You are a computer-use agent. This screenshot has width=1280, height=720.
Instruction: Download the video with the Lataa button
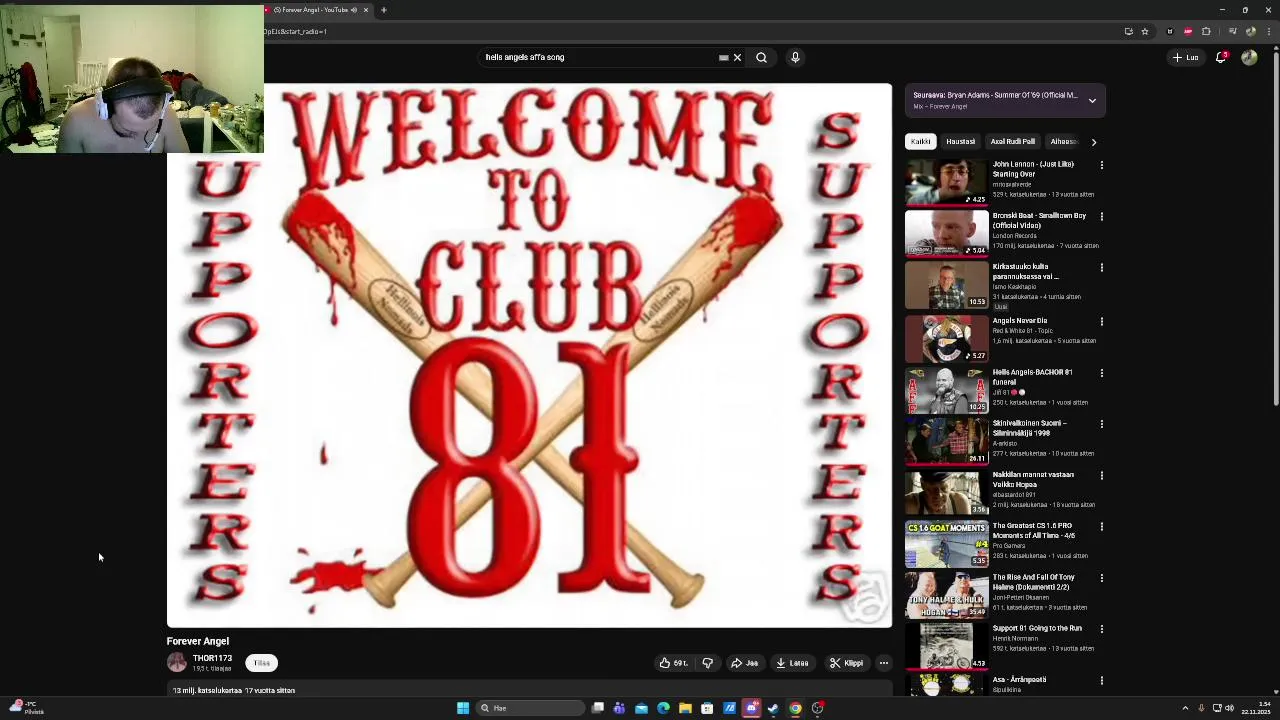point(792,663)
